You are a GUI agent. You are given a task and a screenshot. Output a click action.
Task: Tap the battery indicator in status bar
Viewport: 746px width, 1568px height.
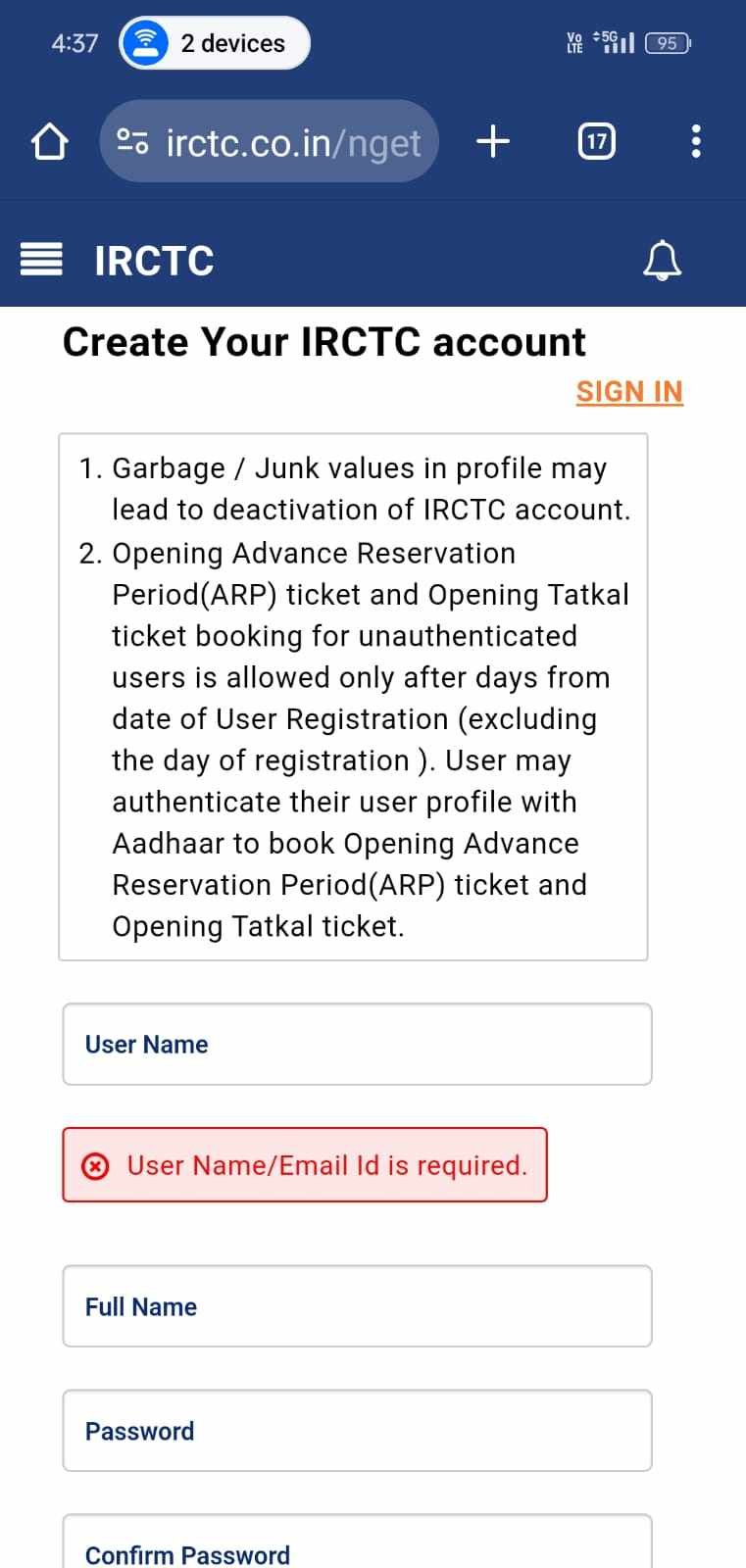(668, 43)
